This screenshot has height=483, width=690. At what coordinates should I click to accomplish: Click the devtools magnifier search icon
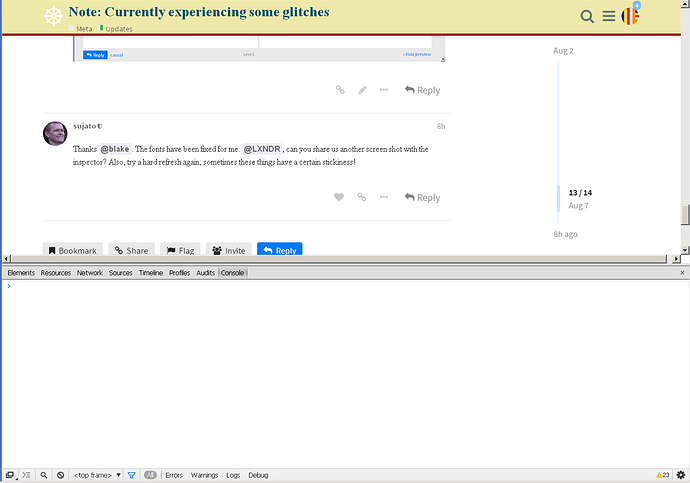44,475
